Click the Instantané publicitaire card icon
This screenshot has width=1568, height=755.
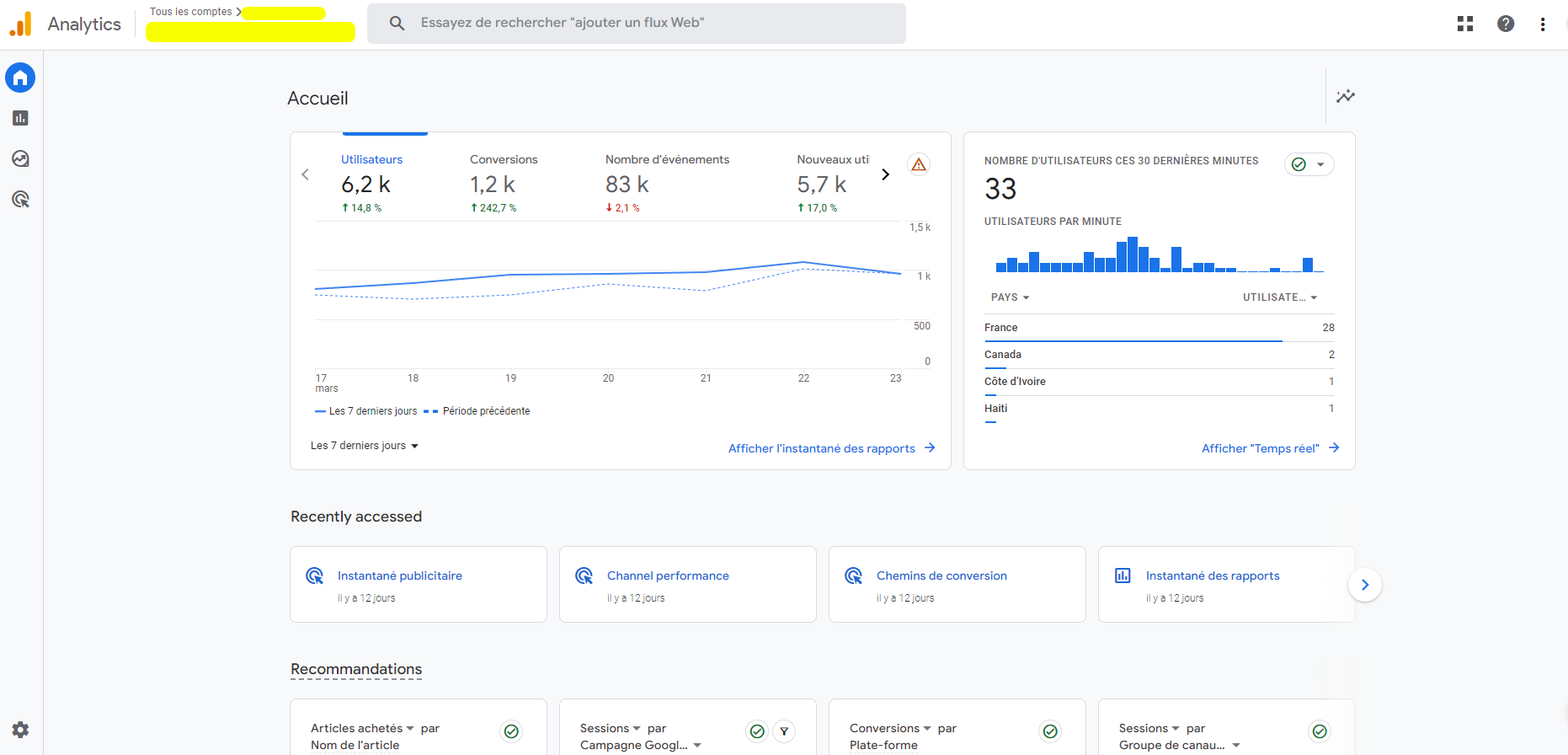point(314,576)
